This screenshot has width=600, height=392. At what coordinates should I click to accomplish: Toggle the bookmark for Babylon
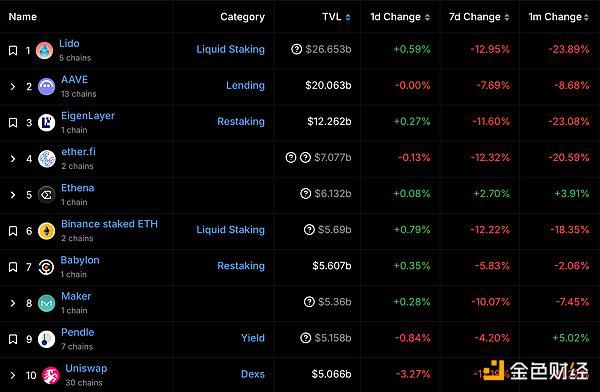click(13, 267)
